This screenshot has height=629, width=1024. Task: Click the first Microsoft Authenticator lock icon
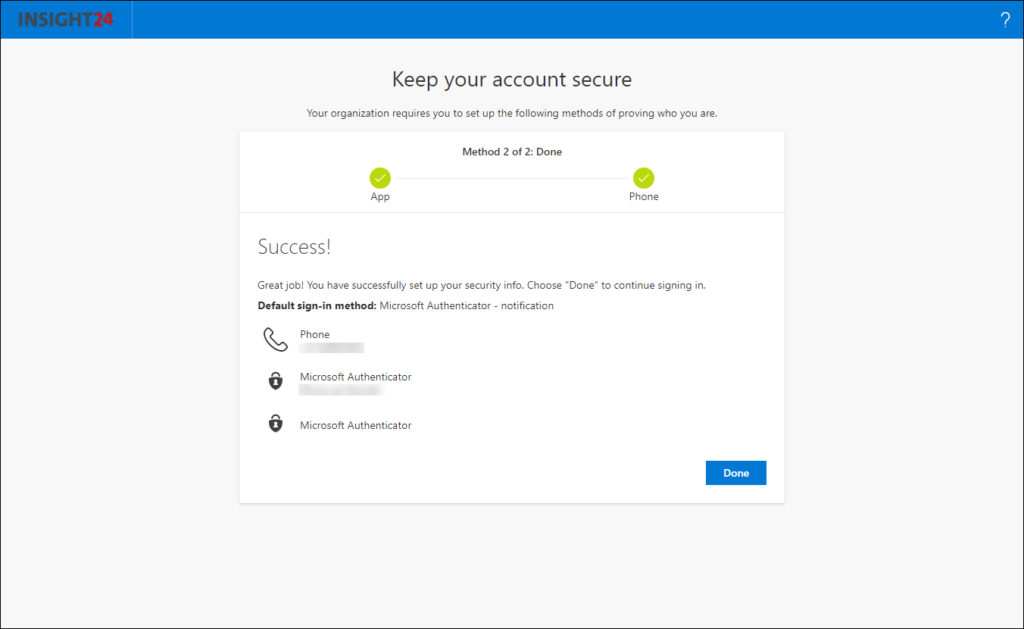click(276, 381)
